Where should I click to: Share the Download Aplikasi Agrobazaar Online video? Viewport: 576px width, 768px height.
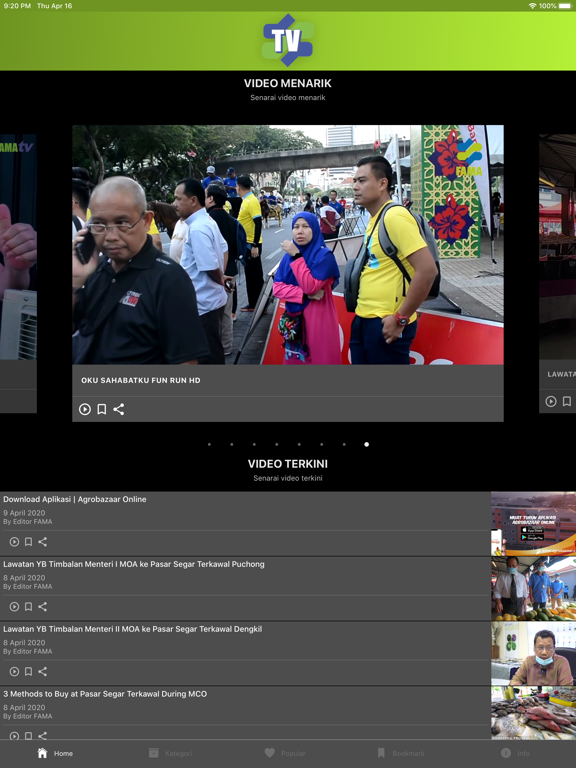[43, 542]
